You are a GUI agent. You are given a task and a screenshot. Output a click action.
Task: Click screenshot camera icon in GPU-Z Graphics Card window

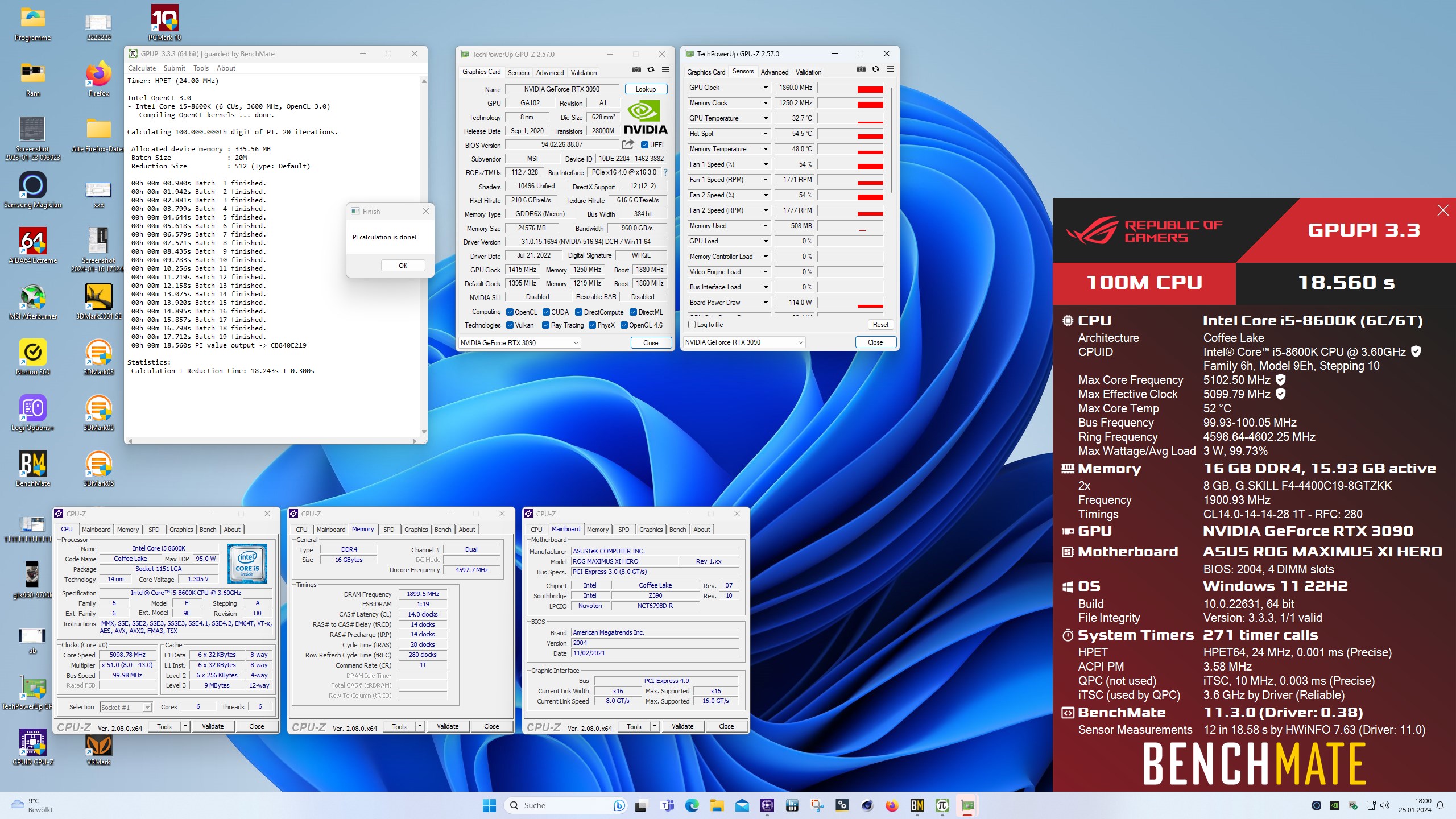coord(636,69)
